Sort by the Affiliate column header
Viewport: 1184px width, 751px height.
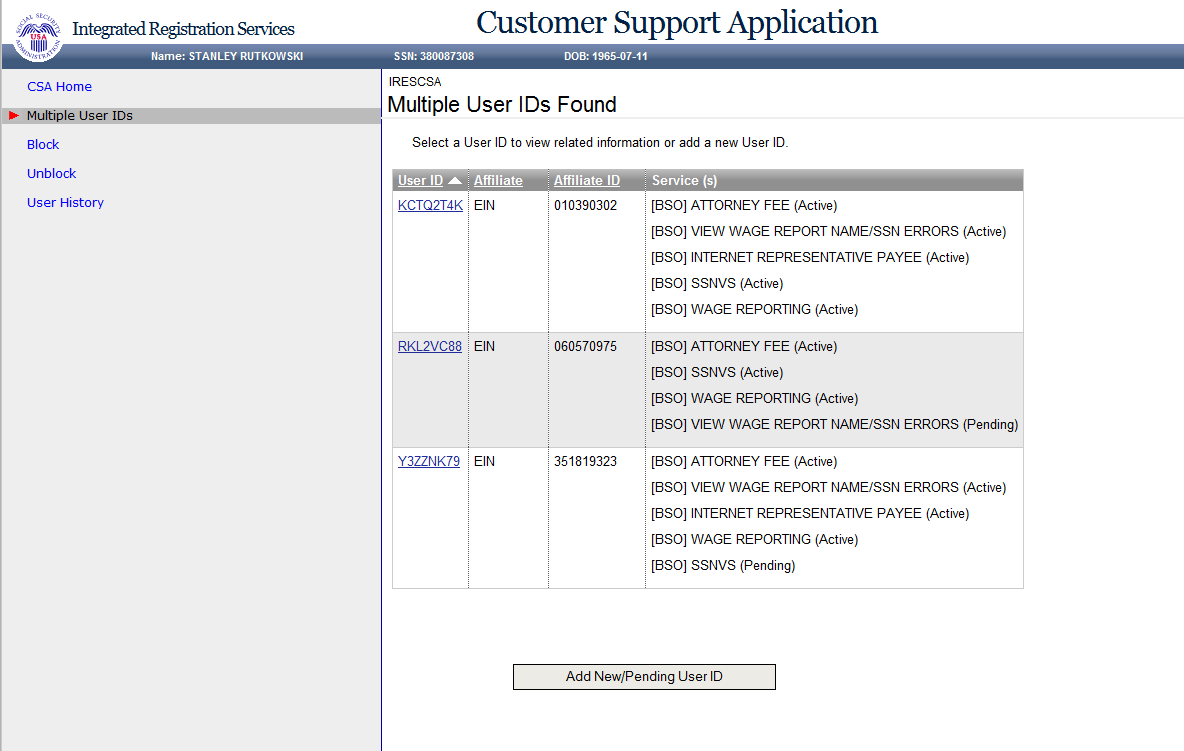[x=498, y=181]
